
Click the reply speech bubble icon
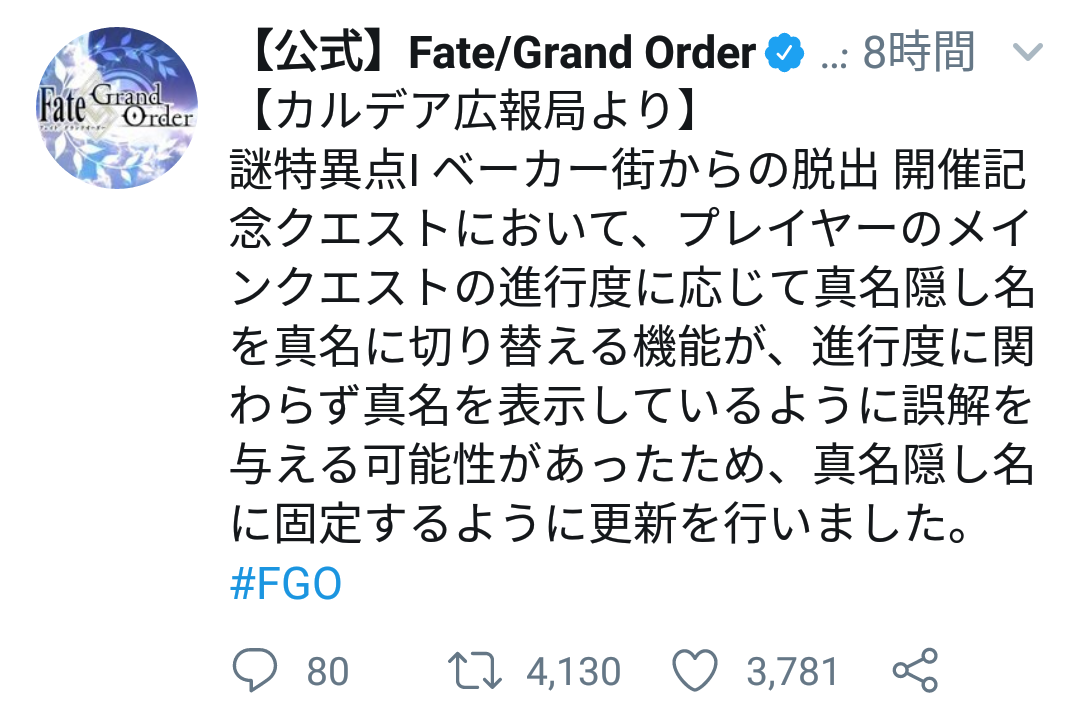[x=255, y=670]
